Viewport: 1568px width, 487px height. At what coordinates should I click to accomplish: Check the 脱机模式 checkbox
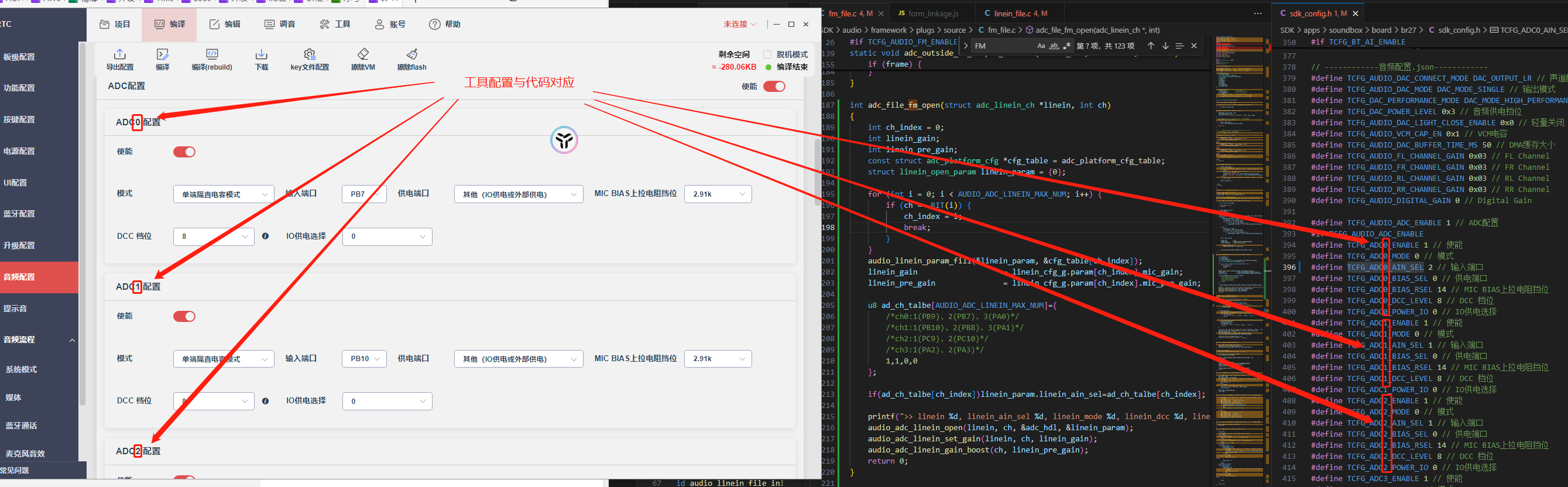[x=767, y=54]
